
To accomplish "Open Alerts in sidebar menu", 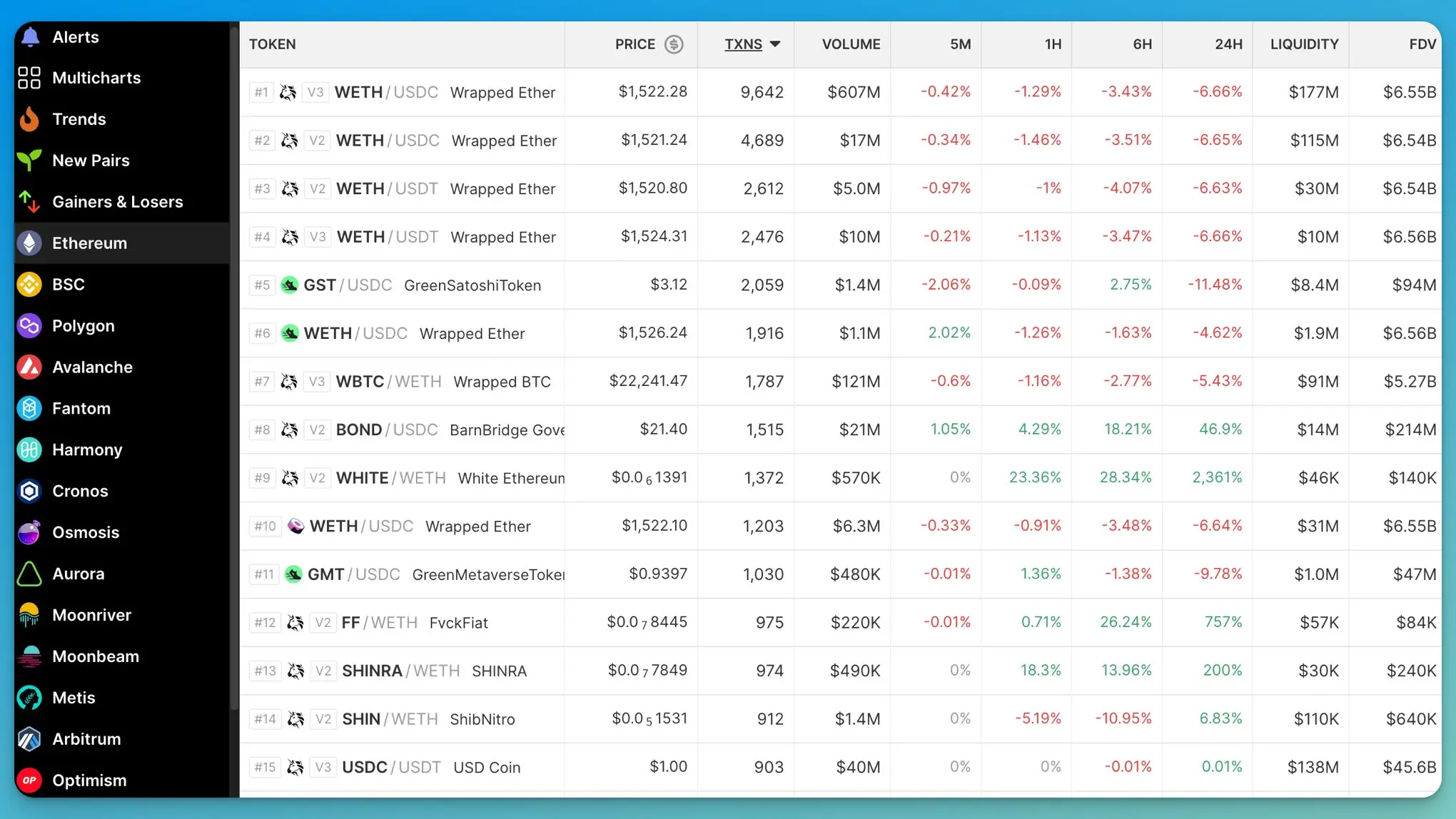I will coord(122,37).
